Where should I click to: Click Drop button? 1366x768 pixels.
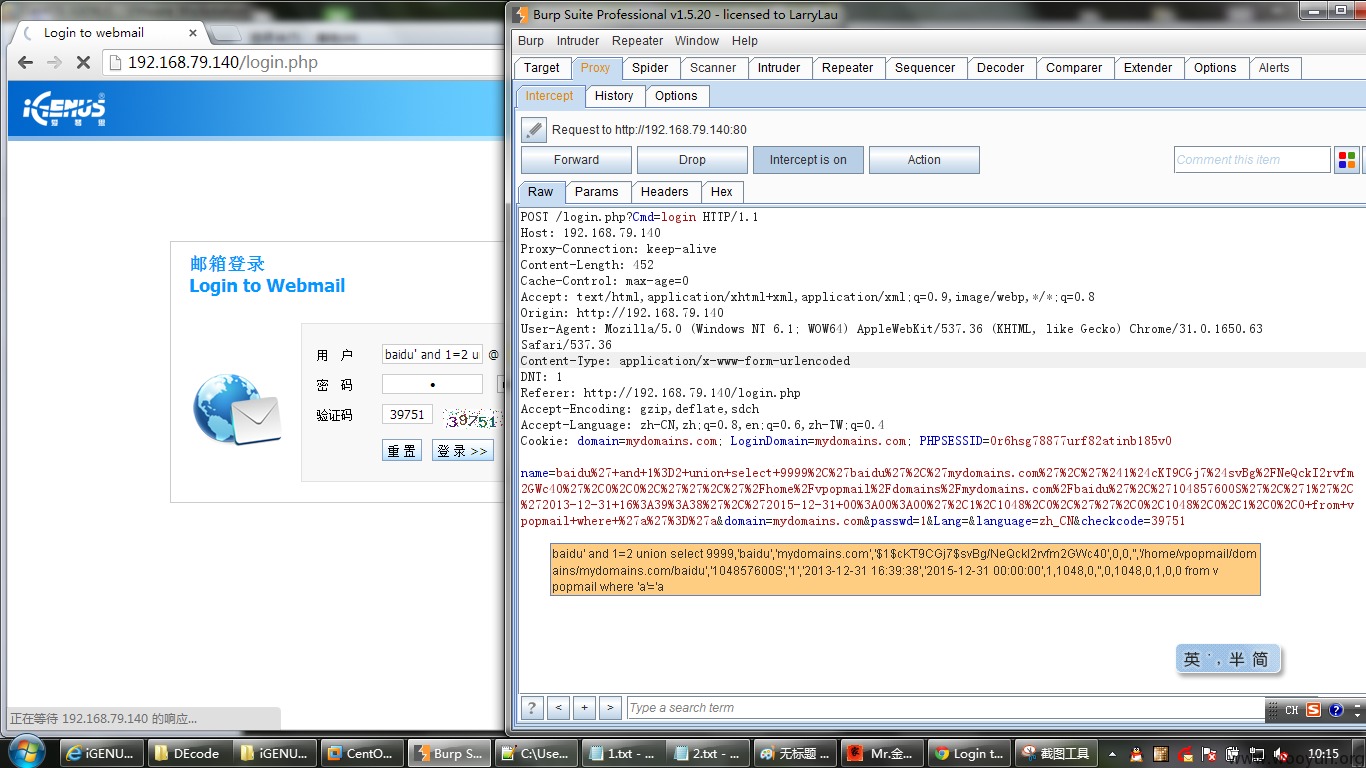[692, 160]
